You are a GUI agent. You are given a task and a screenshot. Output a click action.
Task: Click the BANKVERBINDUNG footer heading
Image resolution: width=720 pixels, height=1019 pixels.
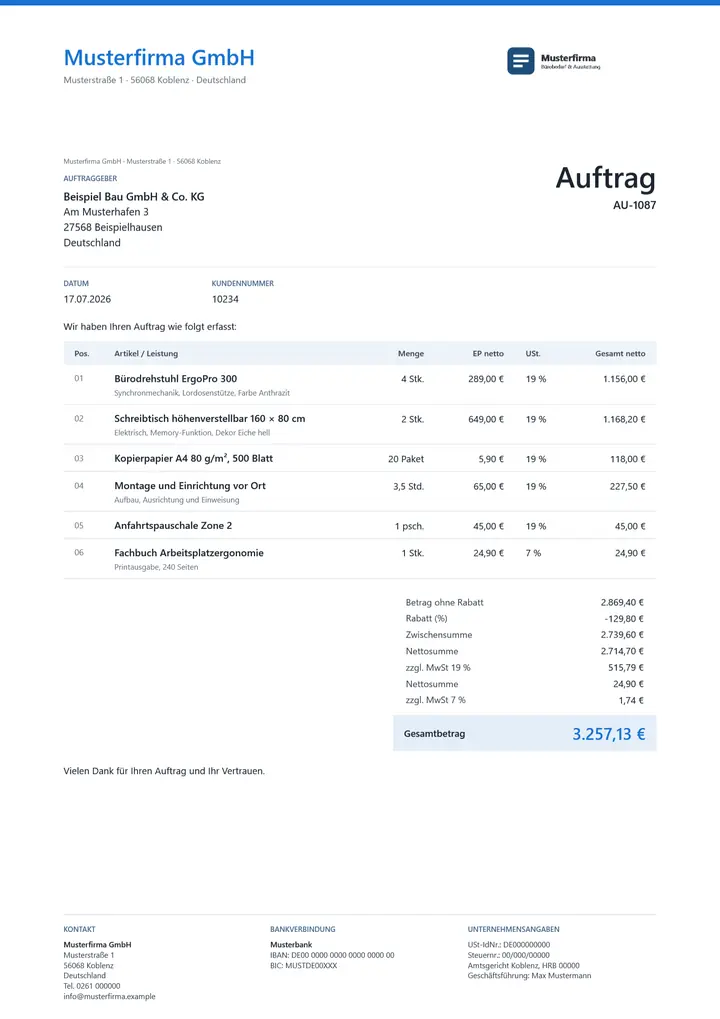[303, 929]
